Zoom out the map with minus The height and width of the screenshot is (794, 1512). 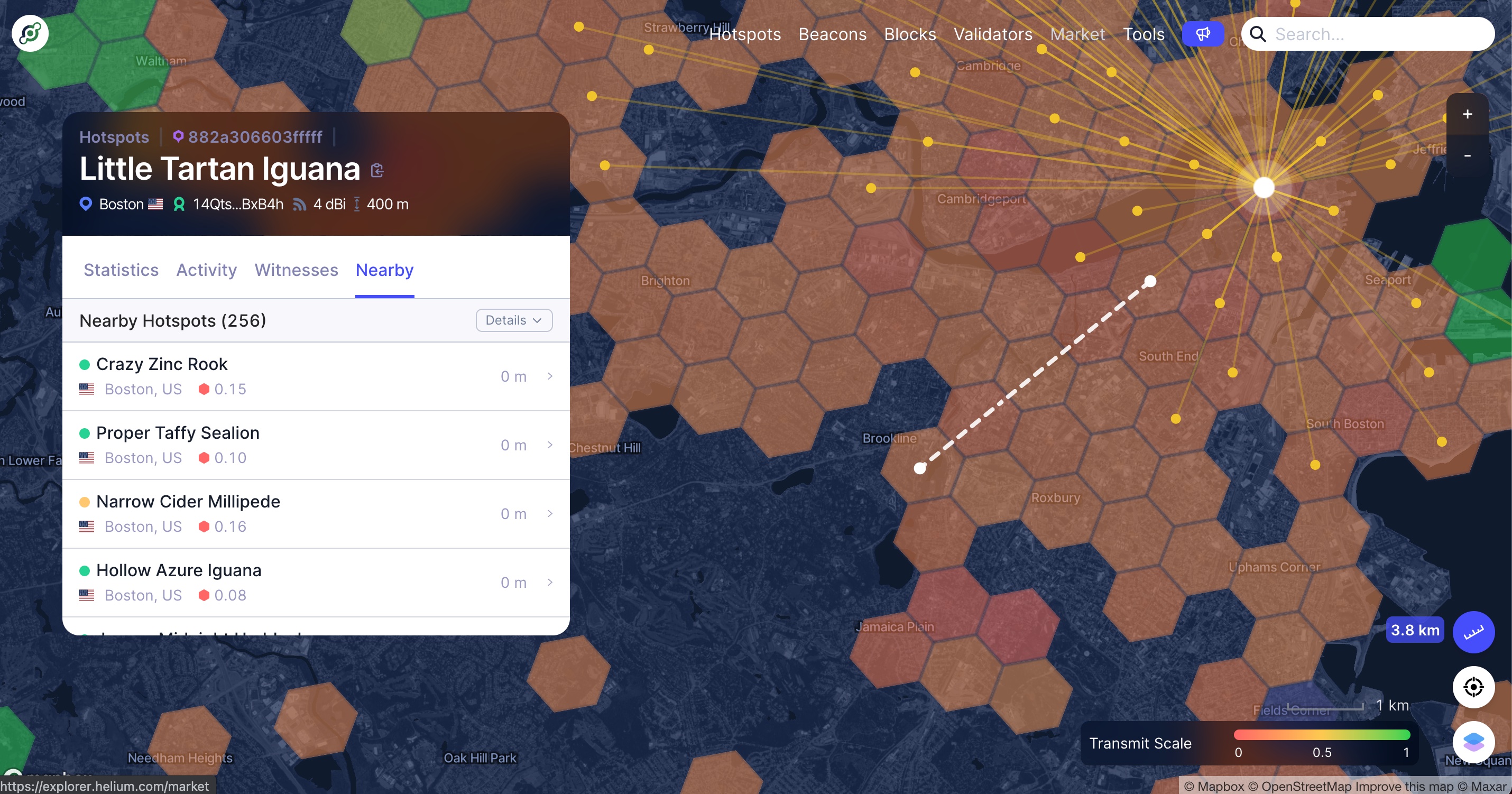[x=1467, y=155]
